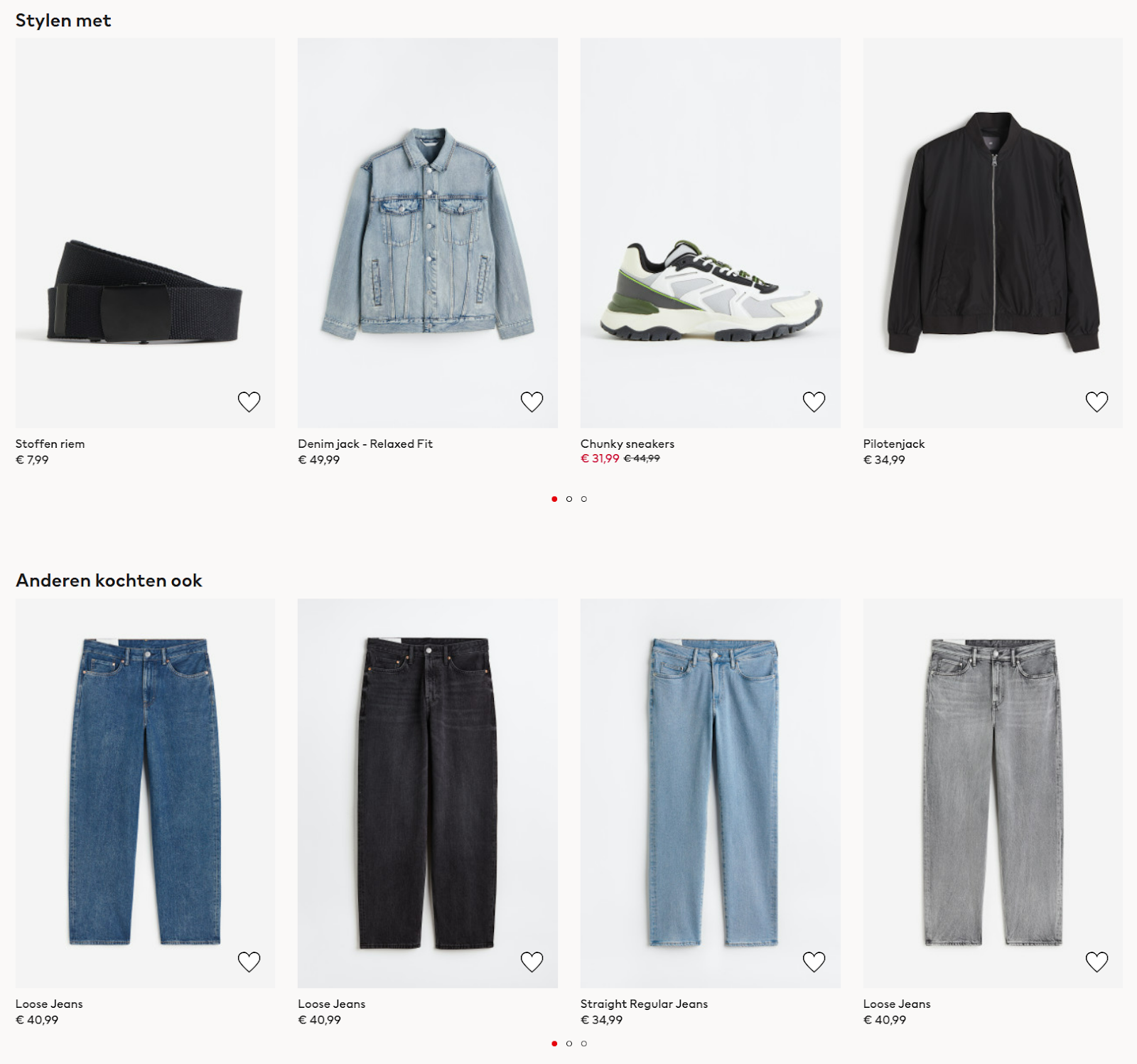View the black Pilotenjack image

pos(993,232)
